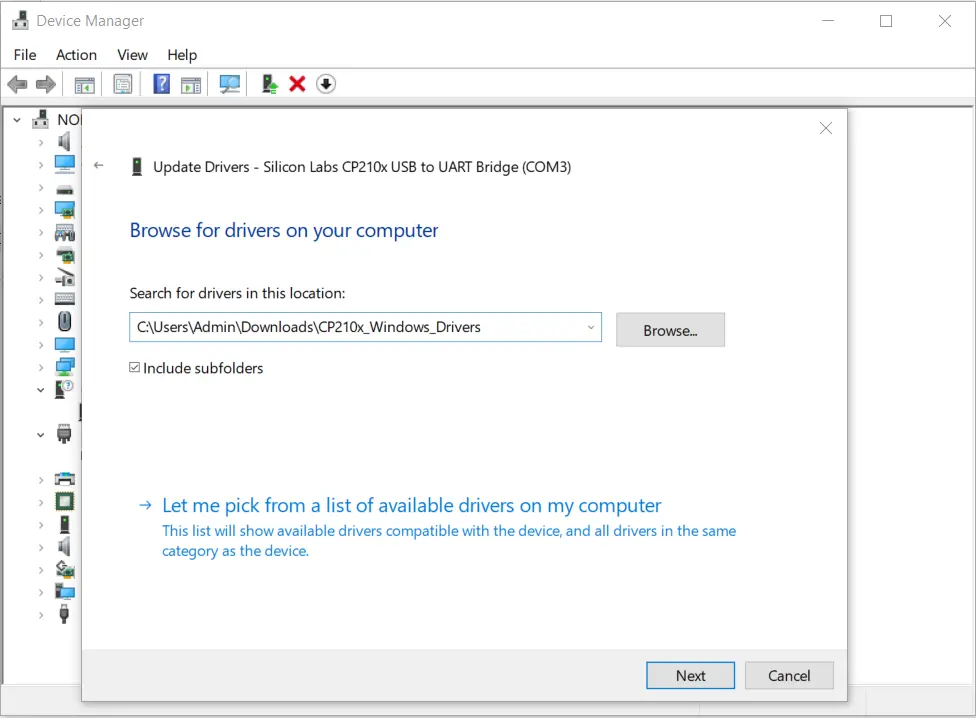The height and width of the screenshot is (718, 976).
Task: Open the View menu
Action: click(133, 55)
